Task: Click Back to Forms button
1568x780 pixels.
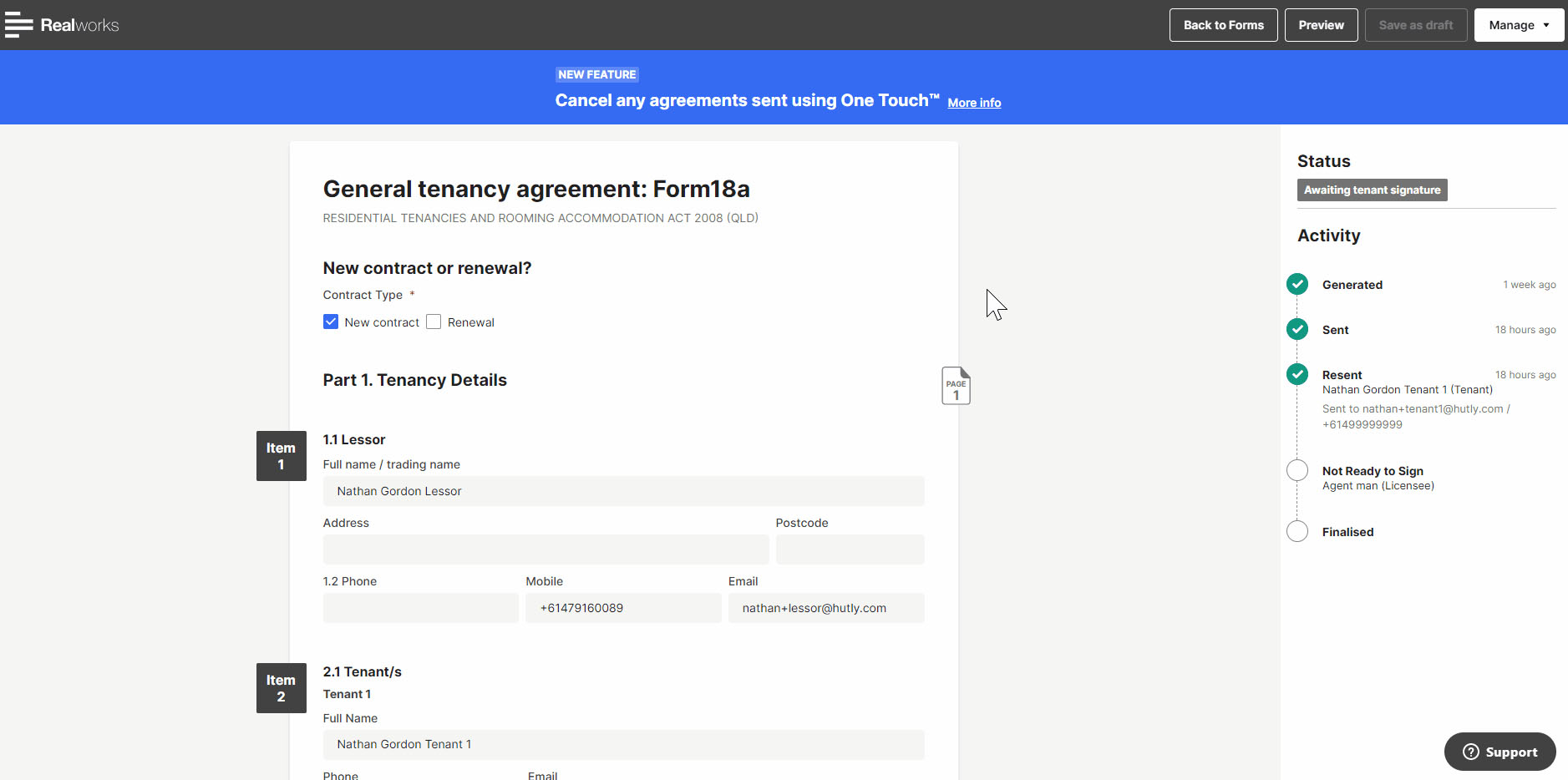Action: point(1223,25)
